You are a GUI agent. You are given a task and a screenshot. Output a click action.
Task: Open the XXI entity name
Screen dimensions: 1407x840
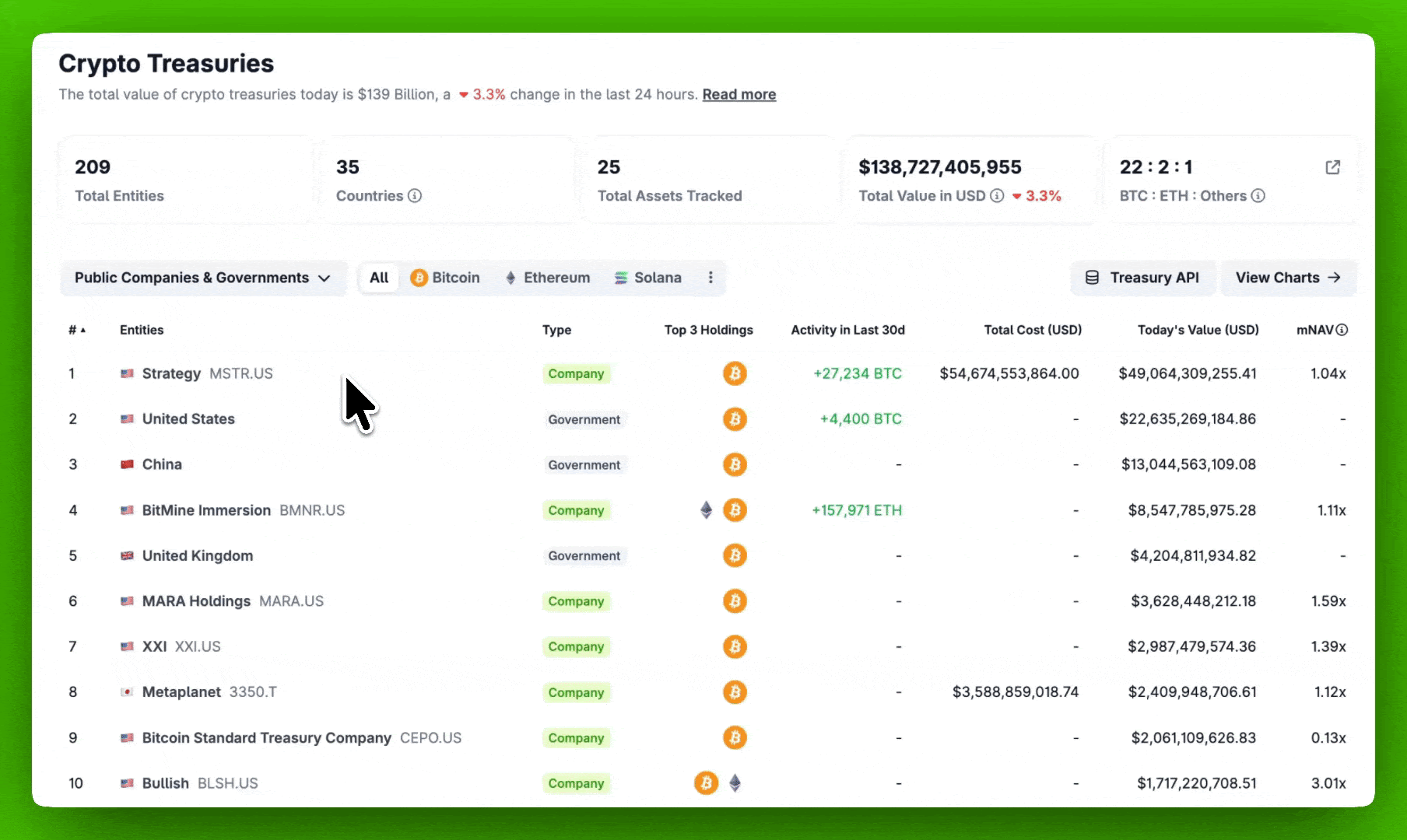(x=154, y=646)
